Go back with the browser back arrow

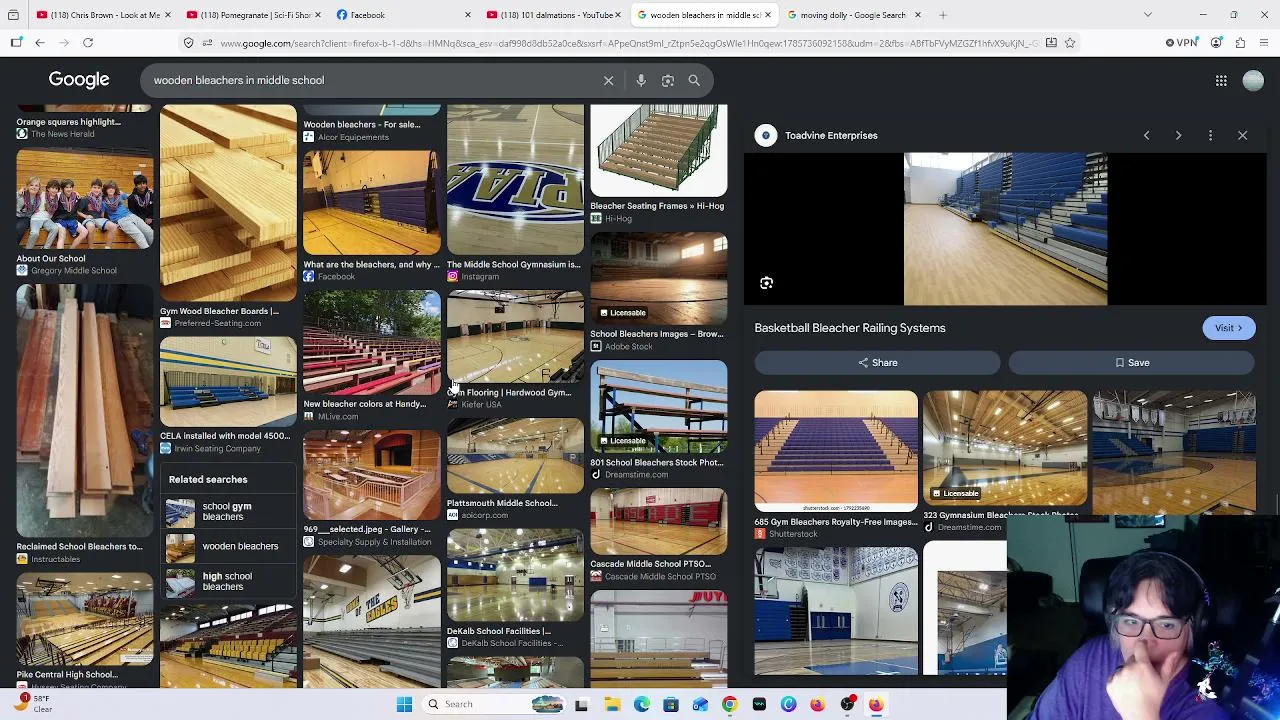click(40, 43)
